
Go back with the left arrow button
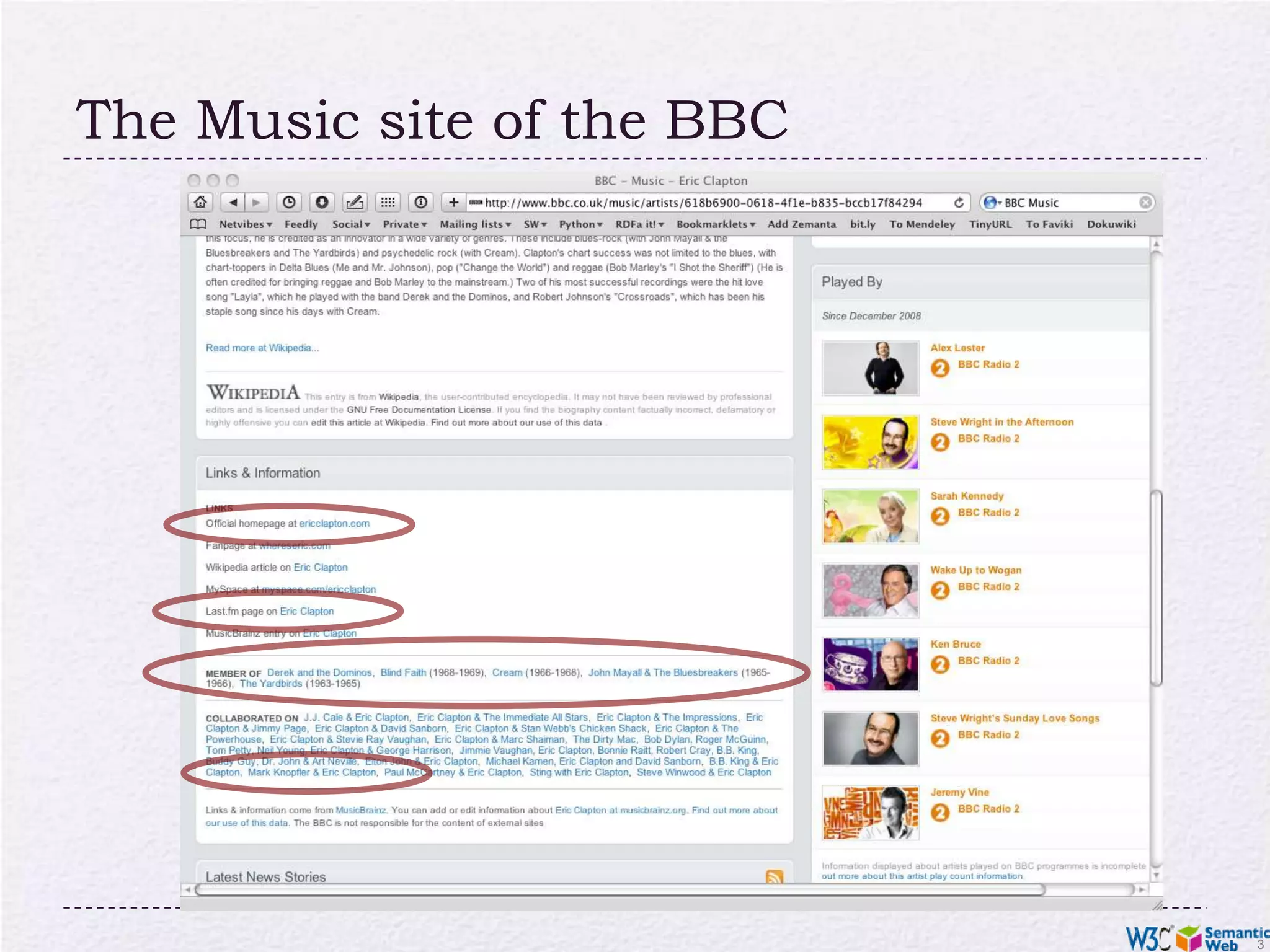pyautogui.click(x=233, y=202)
